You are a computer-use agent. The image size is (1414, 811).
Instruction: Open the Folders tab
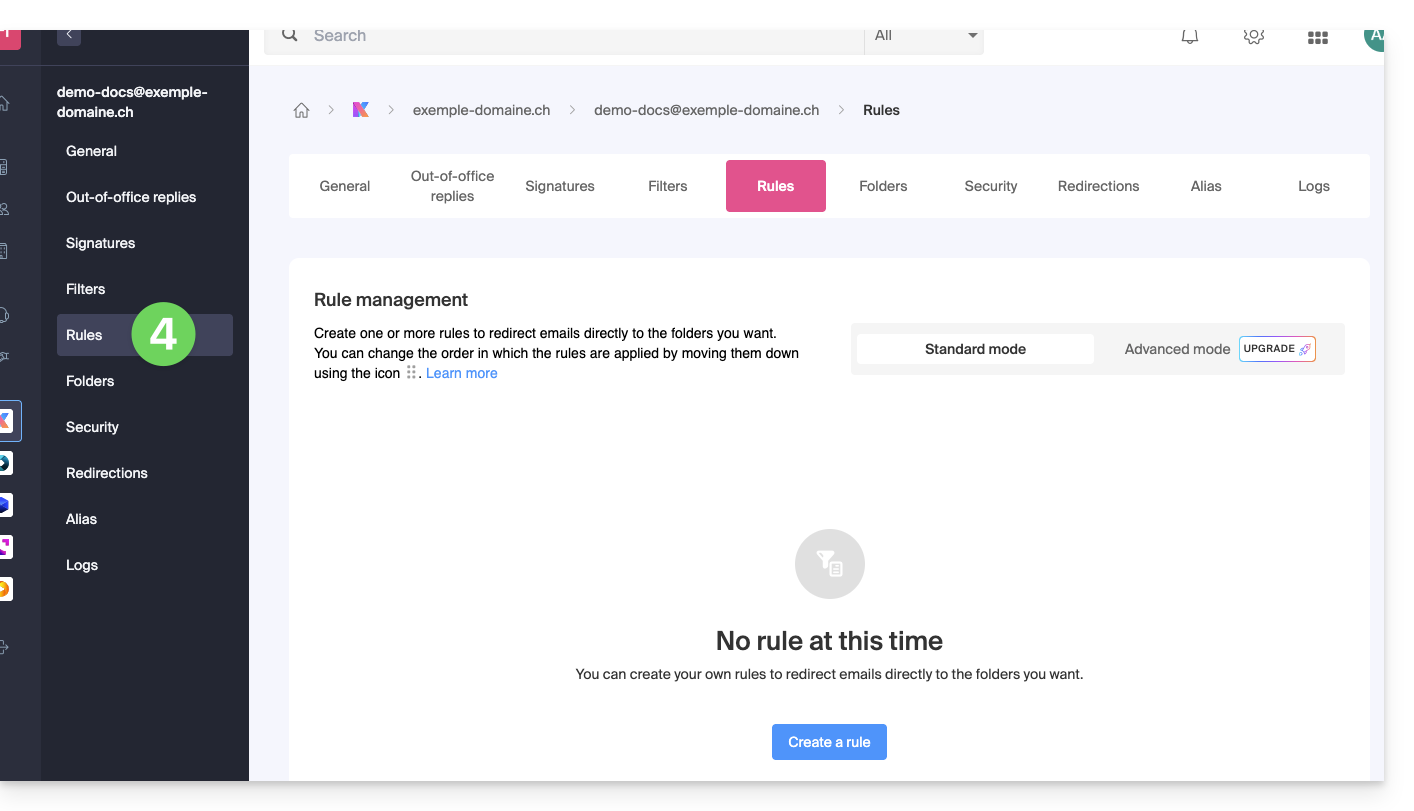click(x=882, y=186)
